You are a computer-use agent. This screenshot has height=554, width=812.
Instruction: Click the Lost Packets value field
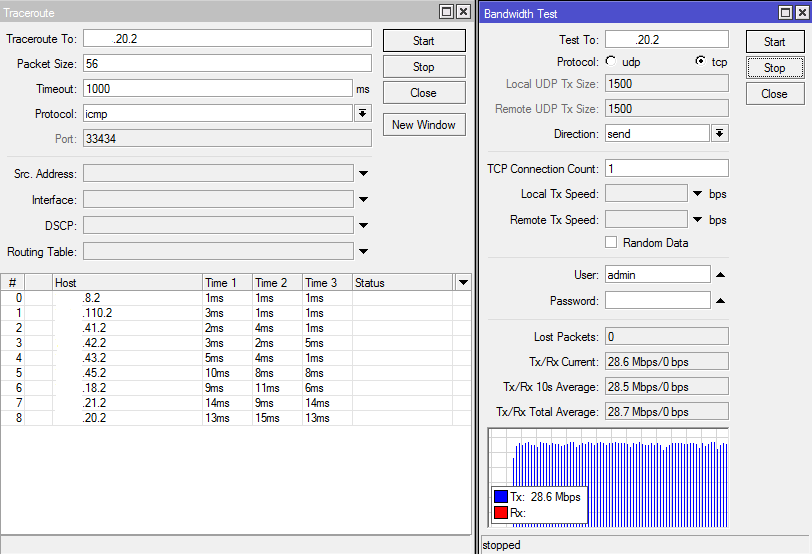coord(667,337)
